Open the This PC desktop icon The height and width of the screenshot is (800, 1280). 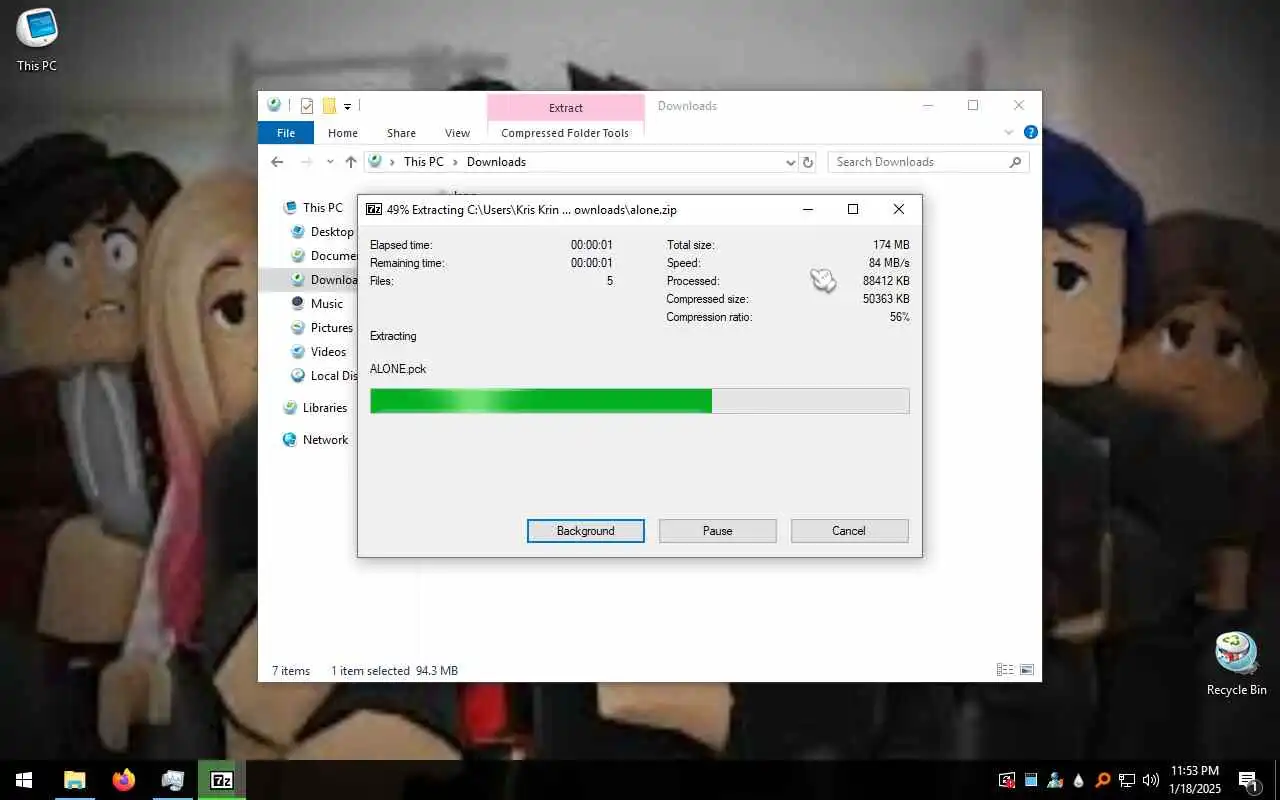tap(37, 40)
